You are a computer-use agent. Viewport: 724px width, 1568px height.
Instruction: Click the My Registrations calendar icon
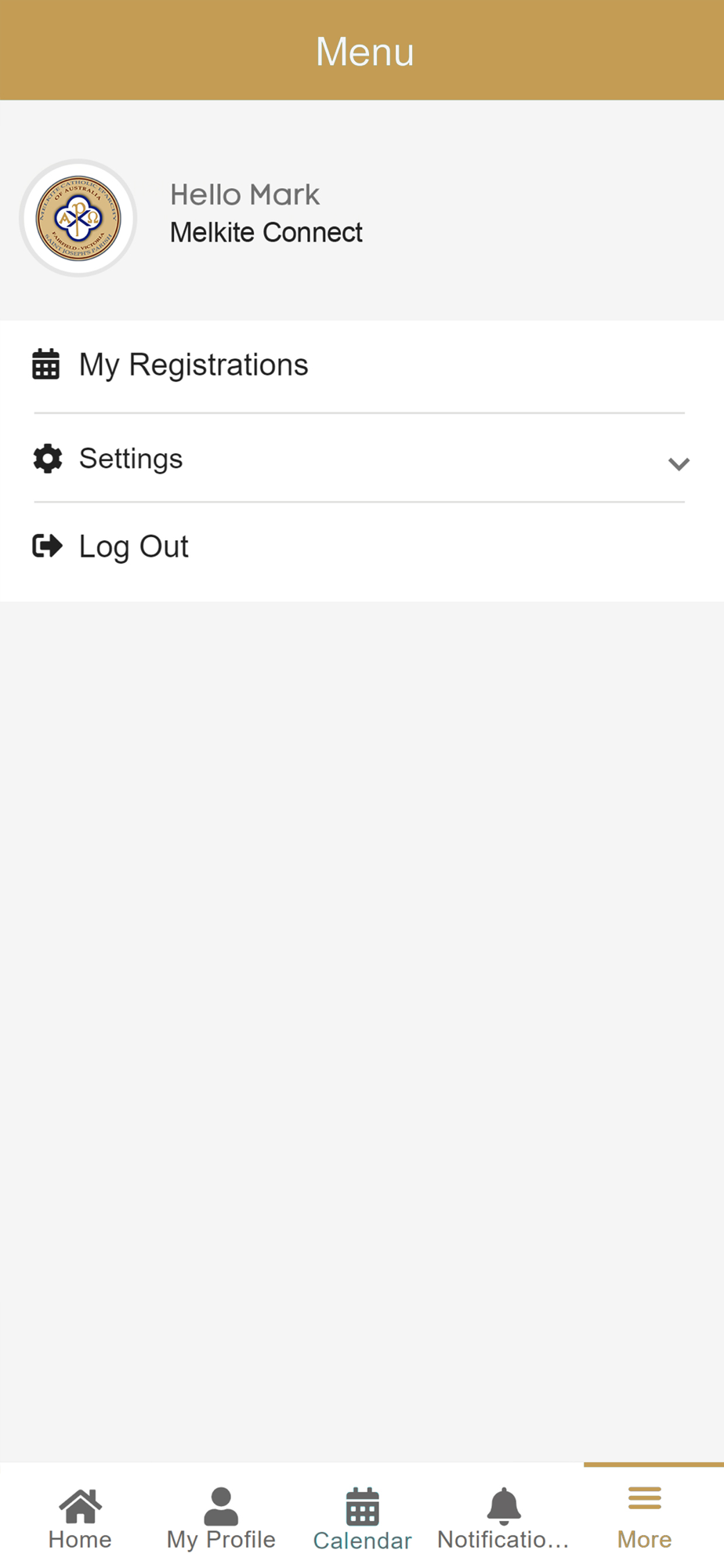click(x=45, y=365)
